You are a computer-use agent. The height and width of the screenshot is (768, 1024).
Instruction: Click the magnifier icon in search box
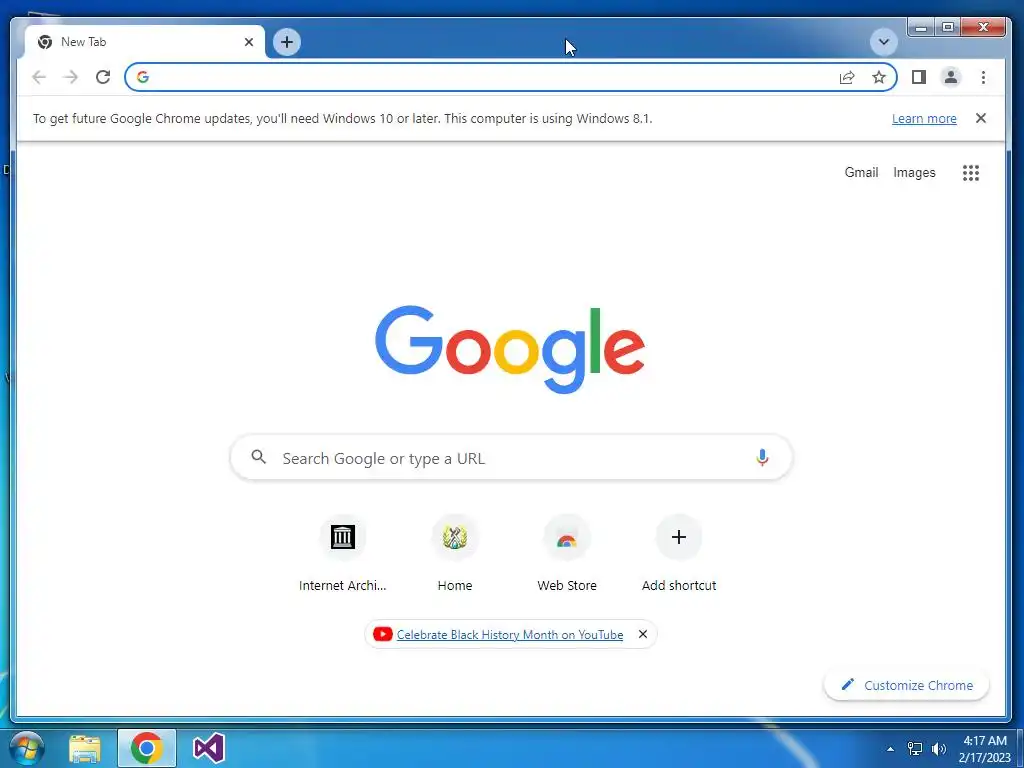(x=259, y=457)
